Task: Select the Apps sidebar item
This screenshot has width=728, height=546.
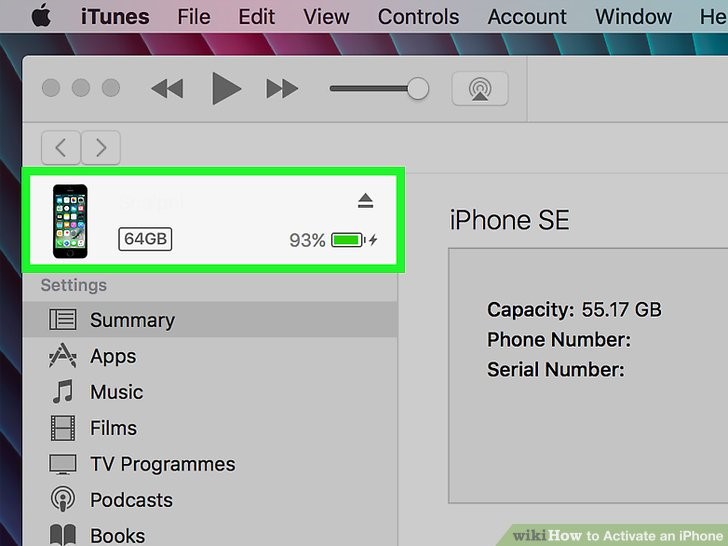Action: point(210,356)
